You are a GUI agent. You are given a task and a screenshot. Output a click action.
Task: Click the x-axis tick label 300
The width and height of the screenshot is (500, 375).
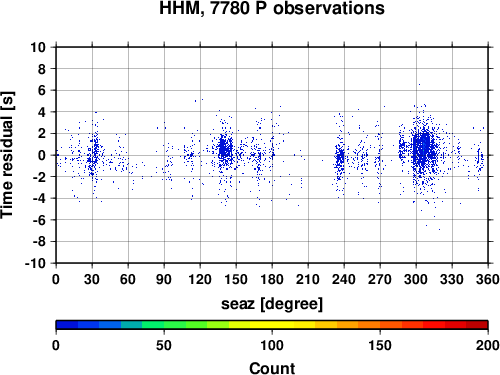tap(416, 279)
